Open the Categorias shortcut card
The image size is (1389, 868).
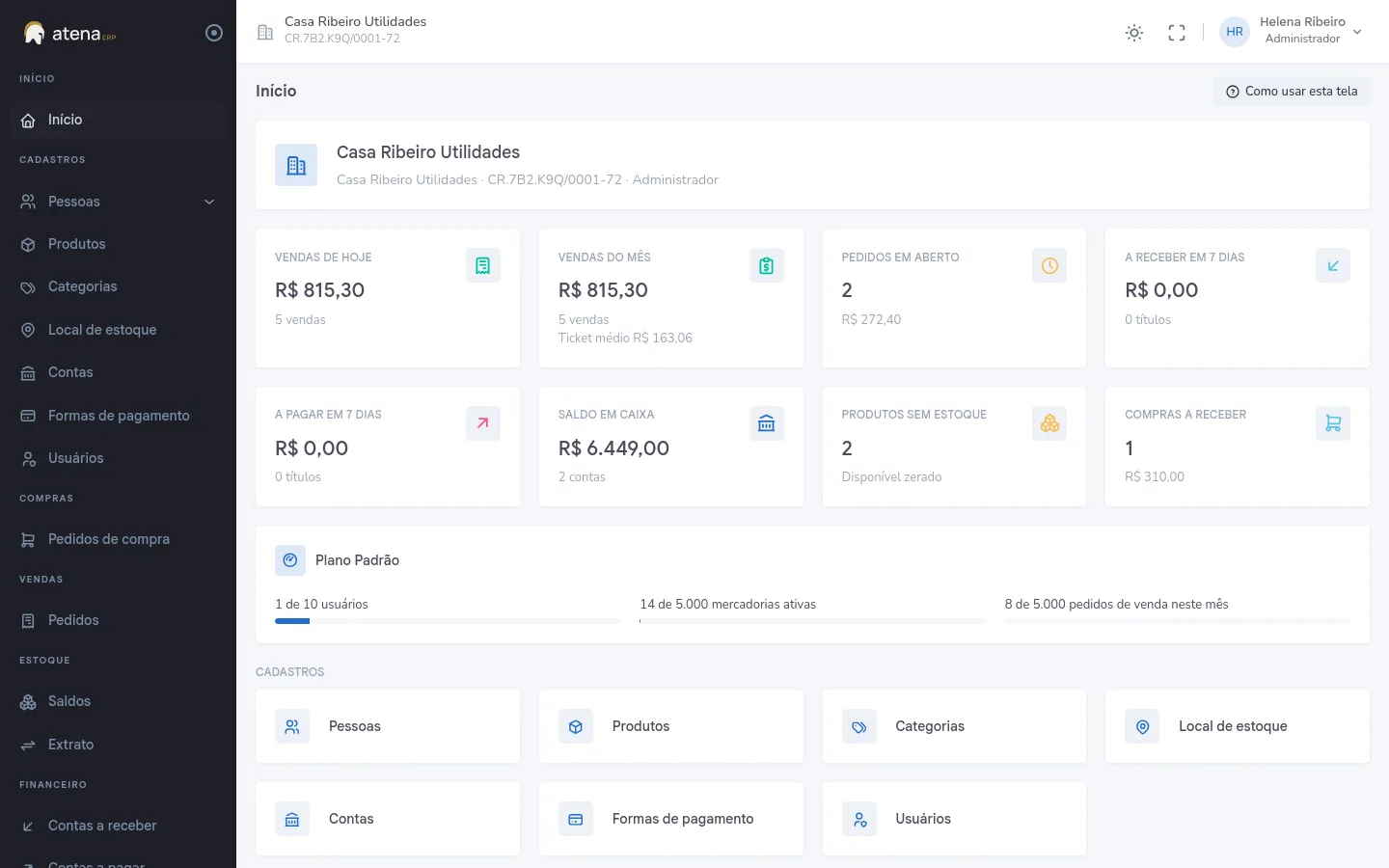[954, 726]
